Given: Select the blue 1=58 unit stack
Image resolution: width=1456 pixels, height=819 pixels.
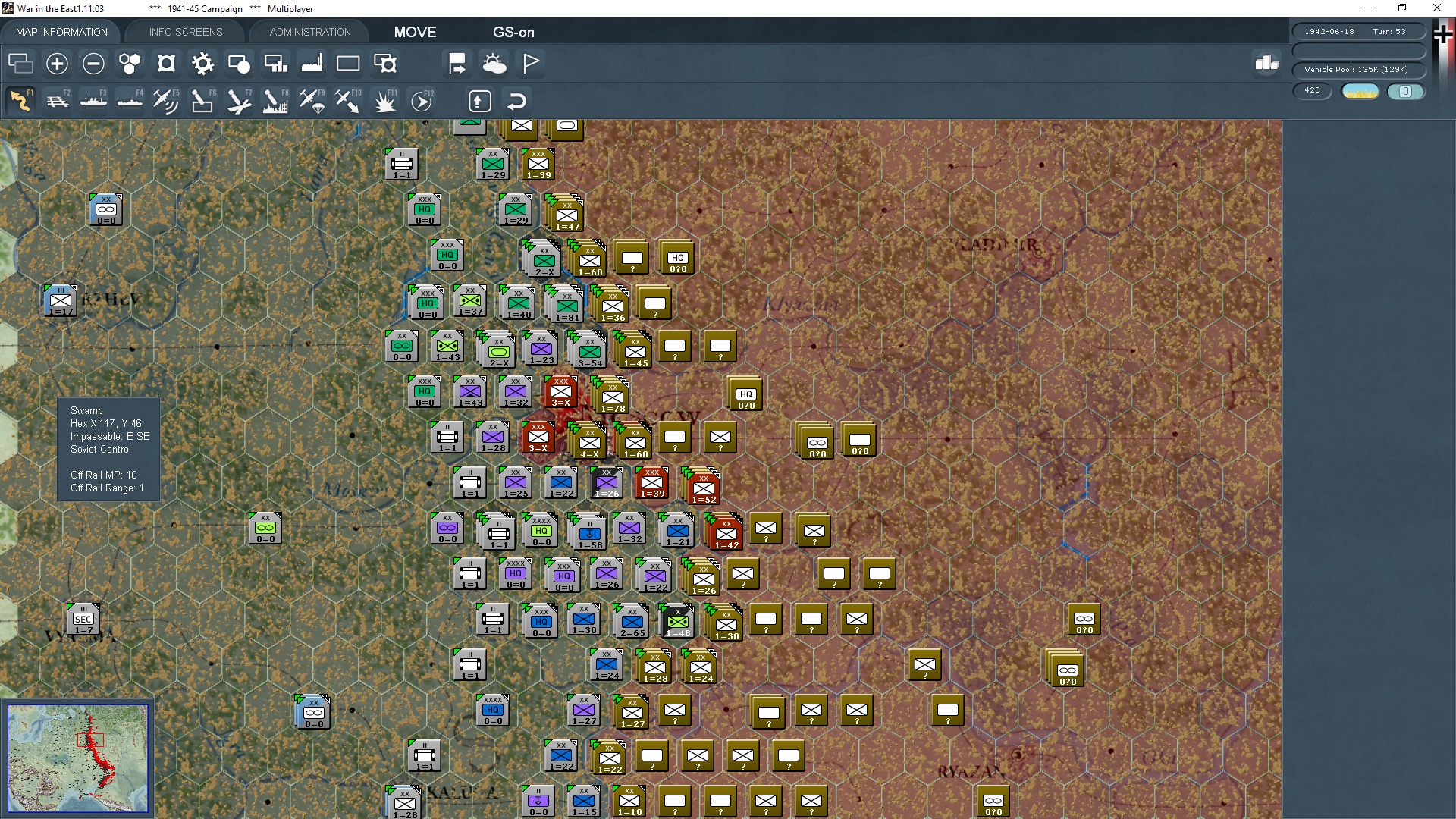Looking at the screenshot, I should click(x=589, y=533).
